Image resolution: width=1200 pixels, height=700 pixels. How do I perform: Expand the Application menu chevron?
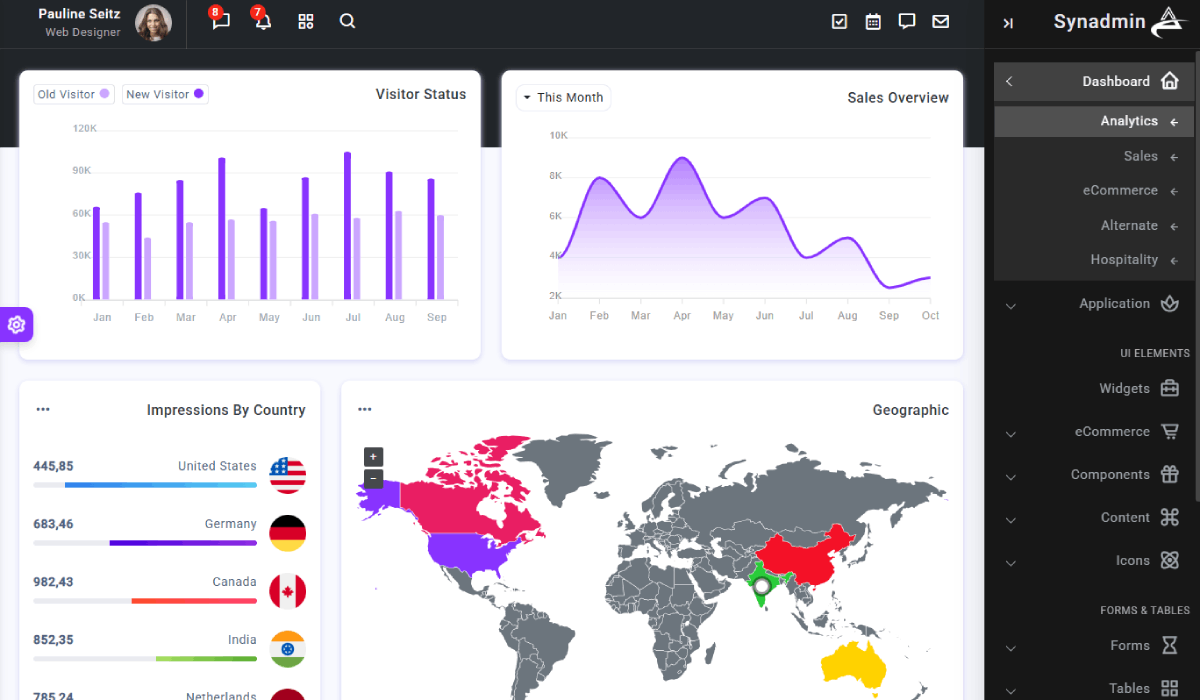click(x=1010, y=306)
